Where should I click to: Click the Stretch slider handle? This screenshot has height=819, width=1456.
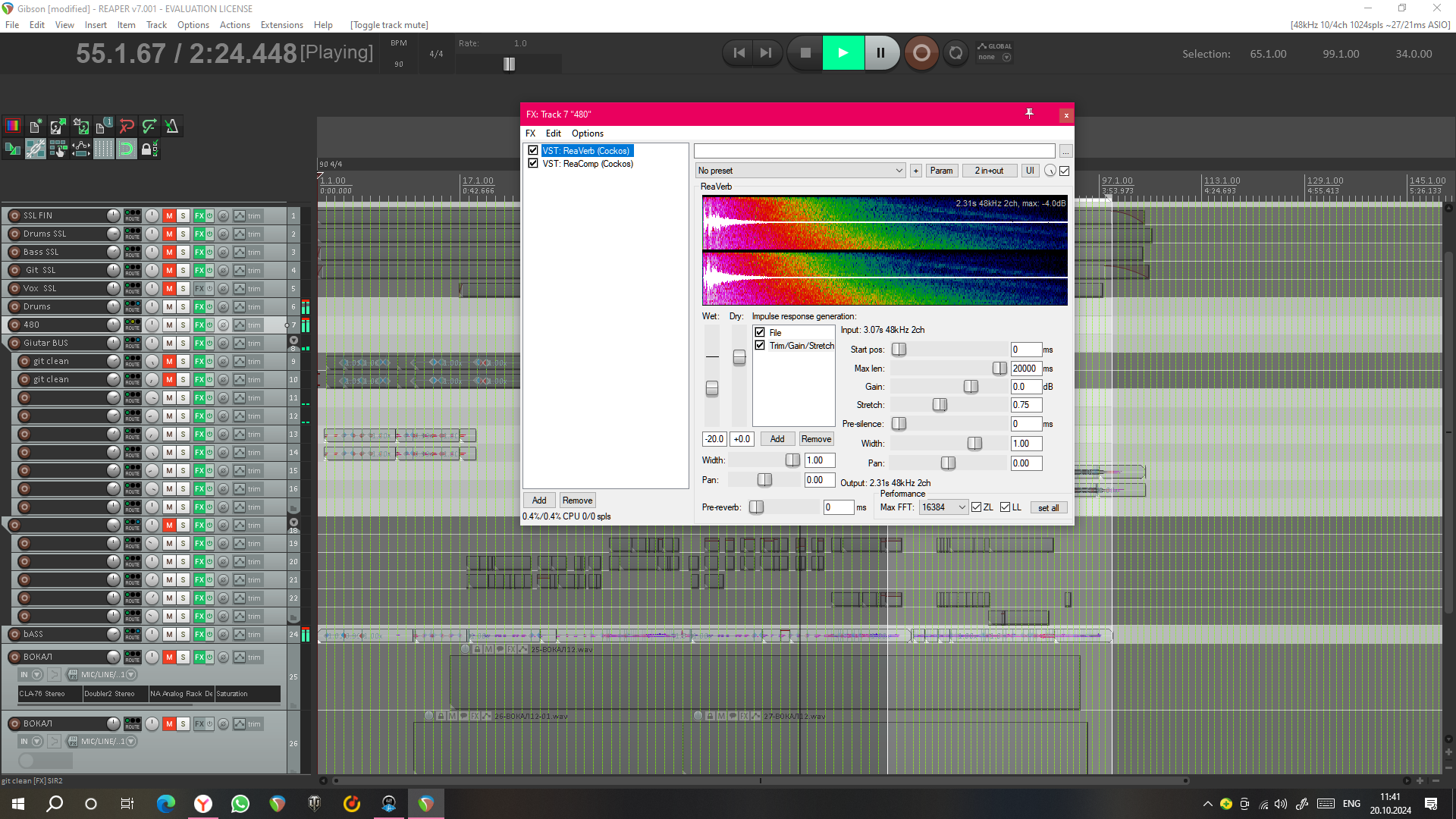click(940, 405)
